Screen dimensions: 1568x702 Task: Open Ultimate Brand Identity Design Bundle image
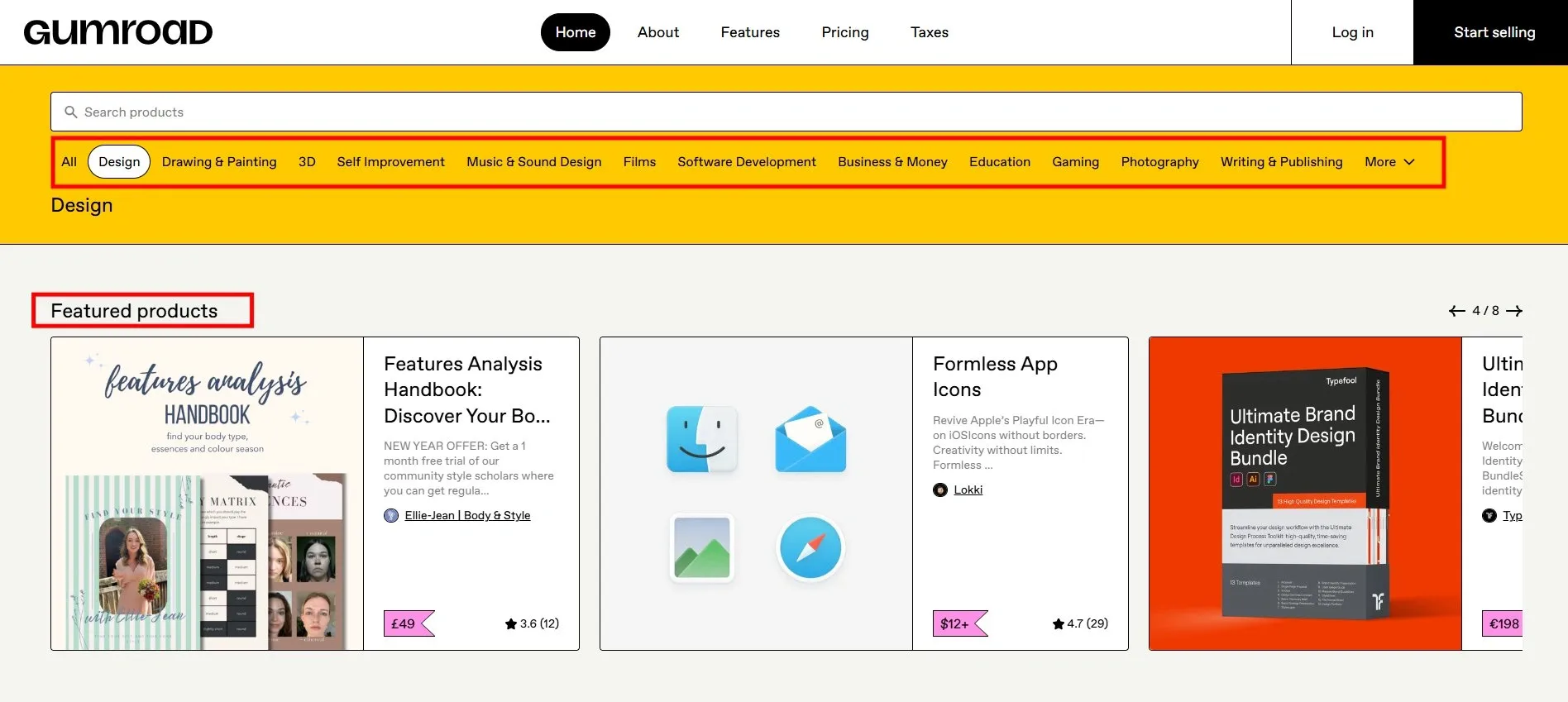coord(1305,494)
